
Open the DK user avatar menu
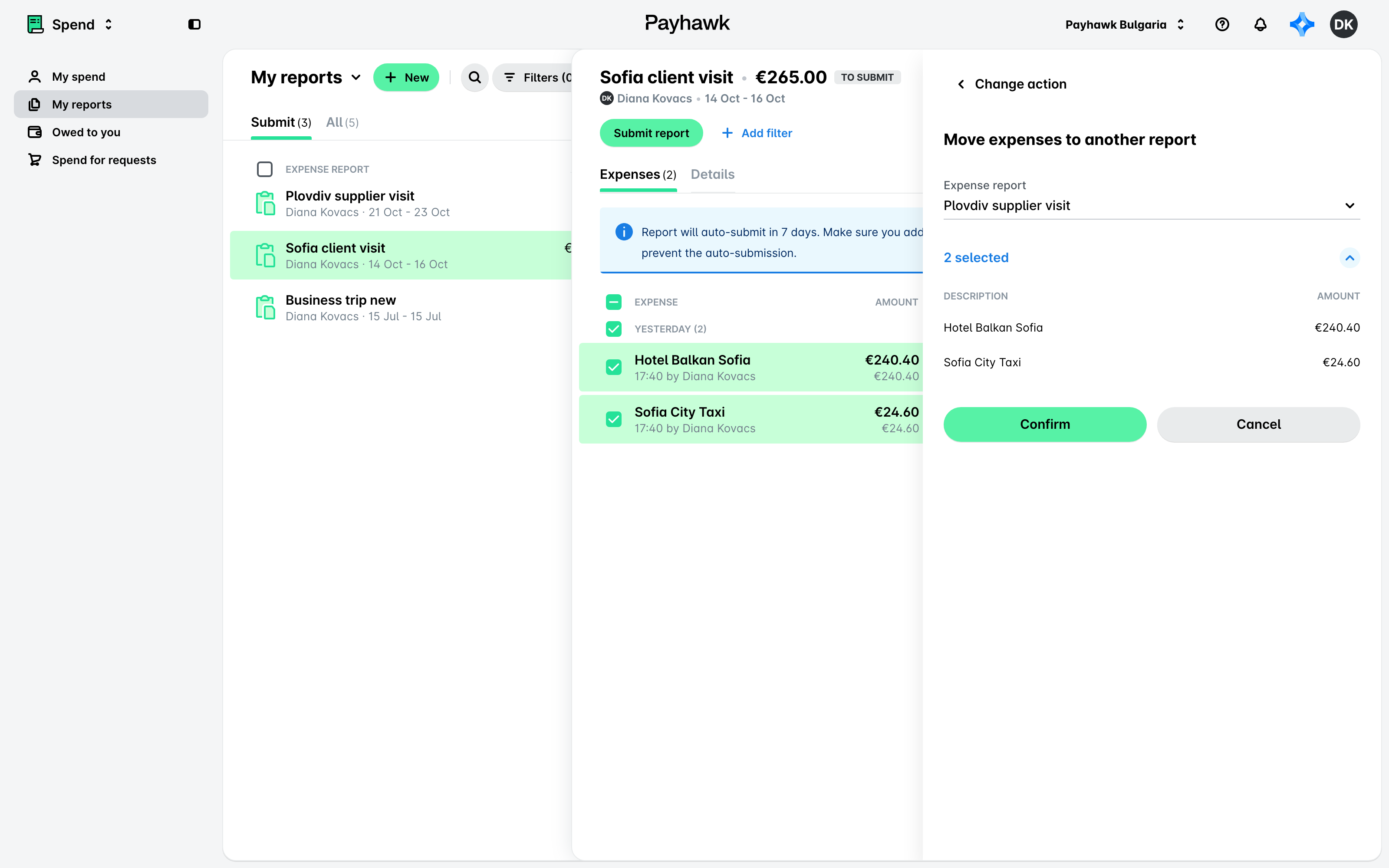pos(1343,24)
